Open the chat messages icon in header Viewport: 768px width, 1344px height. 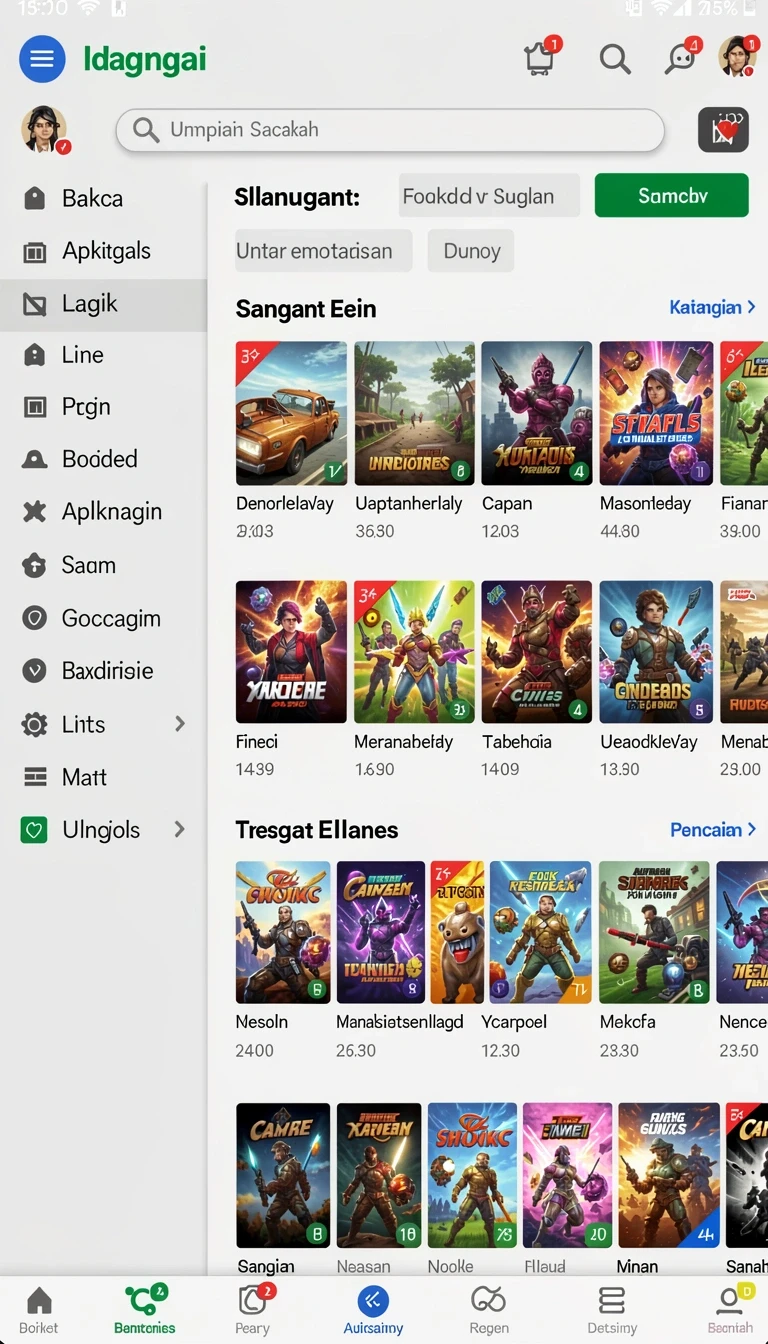[x=682, y=58]
